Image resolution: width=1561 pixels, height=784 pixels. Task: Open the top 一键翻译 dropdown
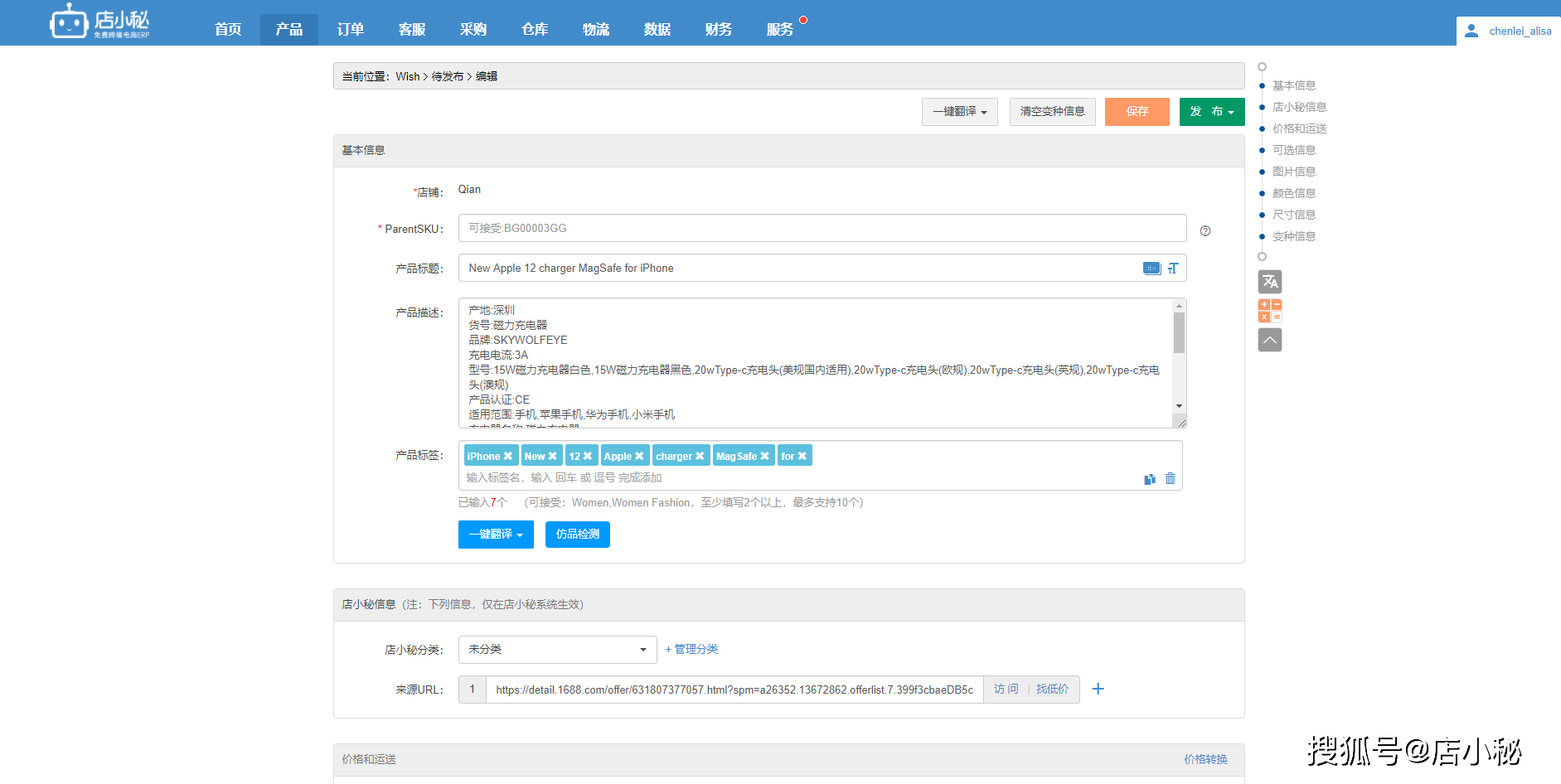pyautogui.click(x=959, y=112)
